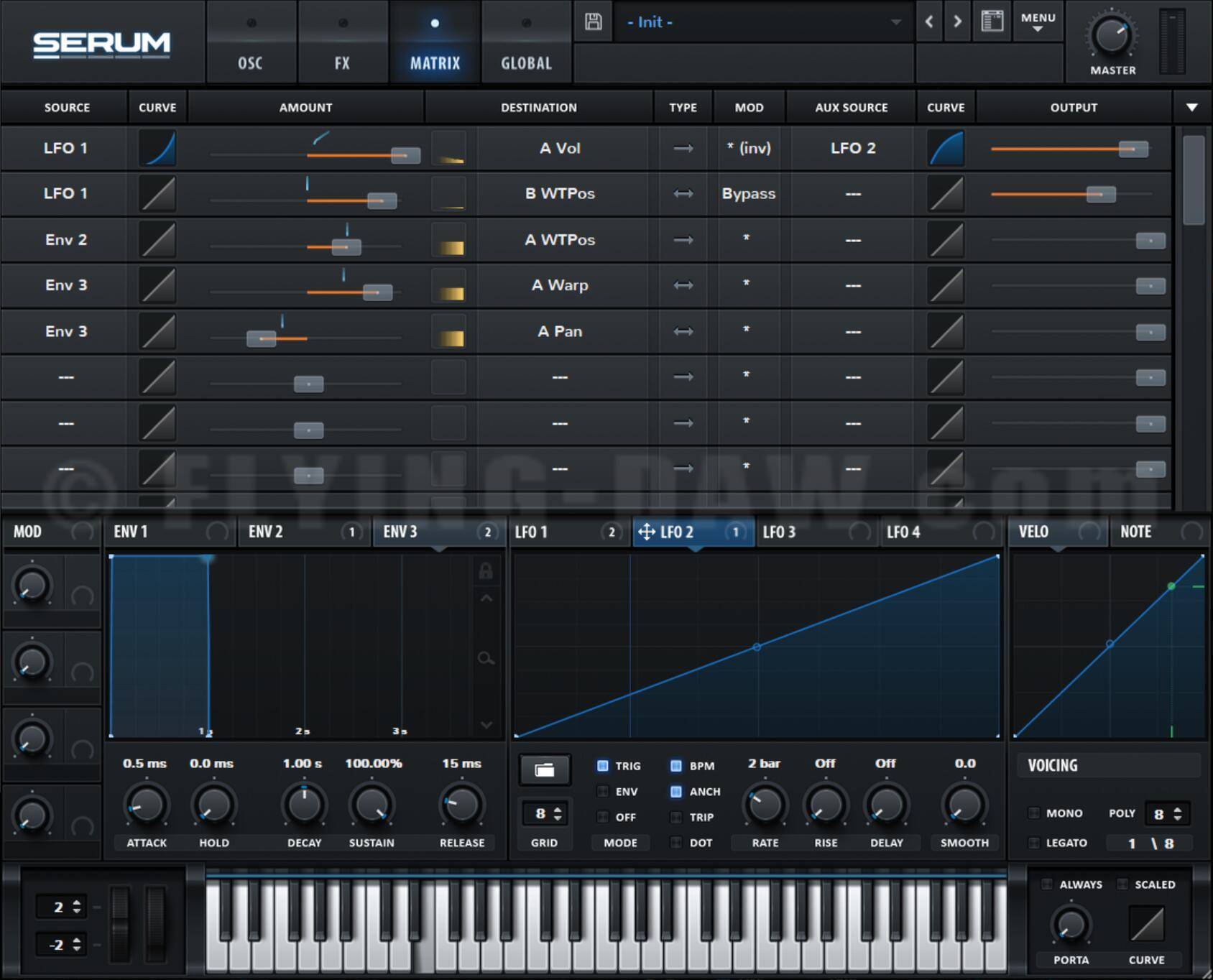Open the matrix options arrow next to OUTPUT

(1191, 108)
